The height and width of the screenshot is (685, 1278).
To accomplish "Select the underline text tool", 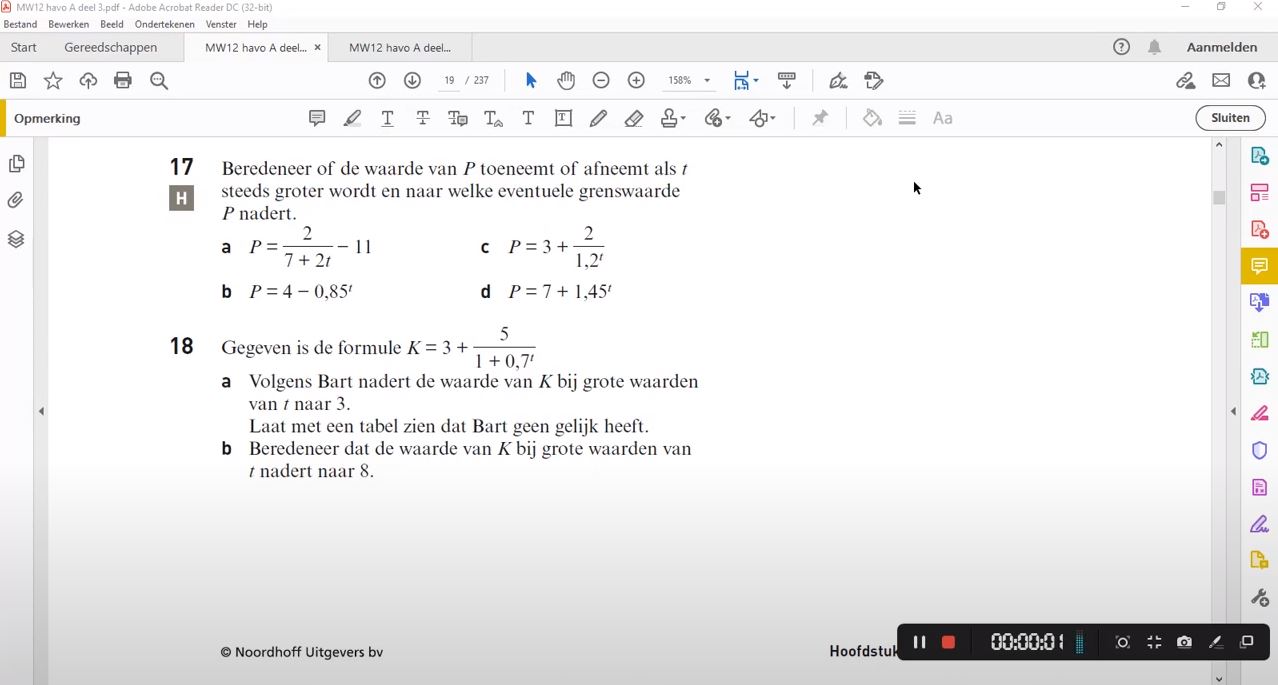I will tap(387, 118).
